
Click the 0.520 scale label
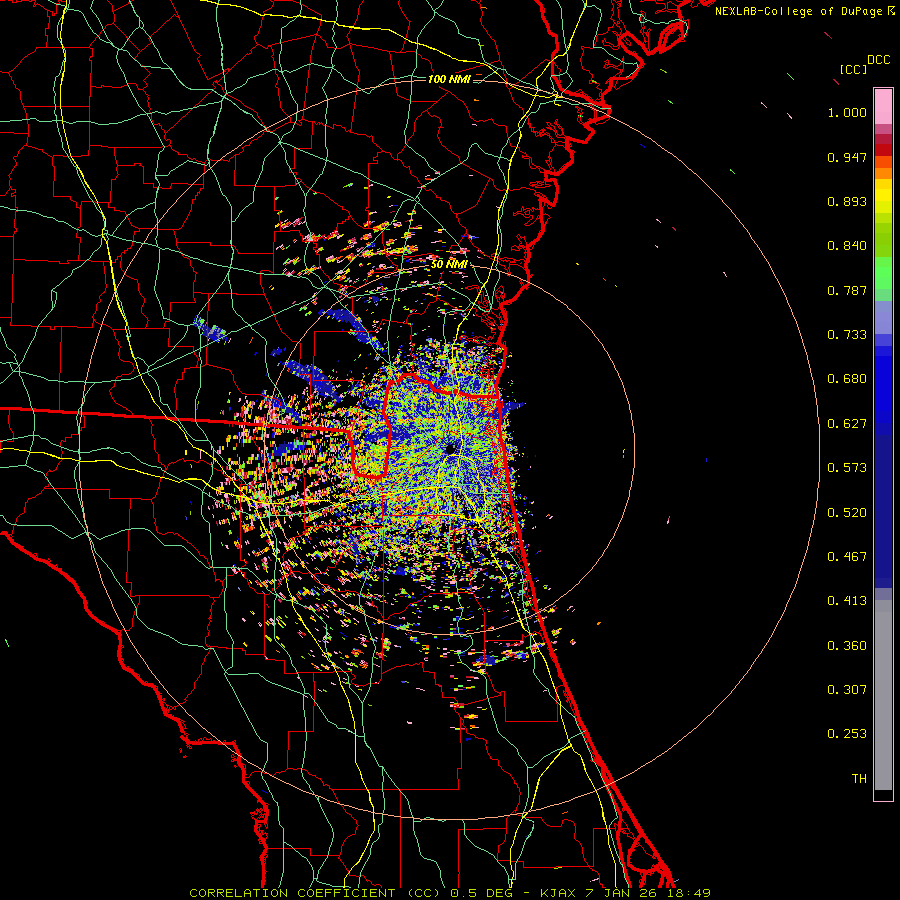click(x=847, y=513)
